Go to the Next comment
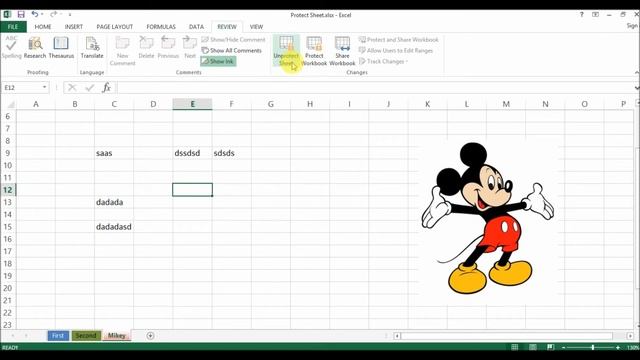 [190, 47]
